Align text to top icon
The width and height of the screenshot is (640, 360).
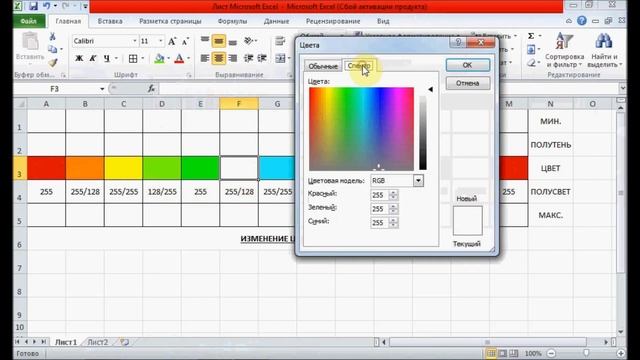click(x=205, y=41)
